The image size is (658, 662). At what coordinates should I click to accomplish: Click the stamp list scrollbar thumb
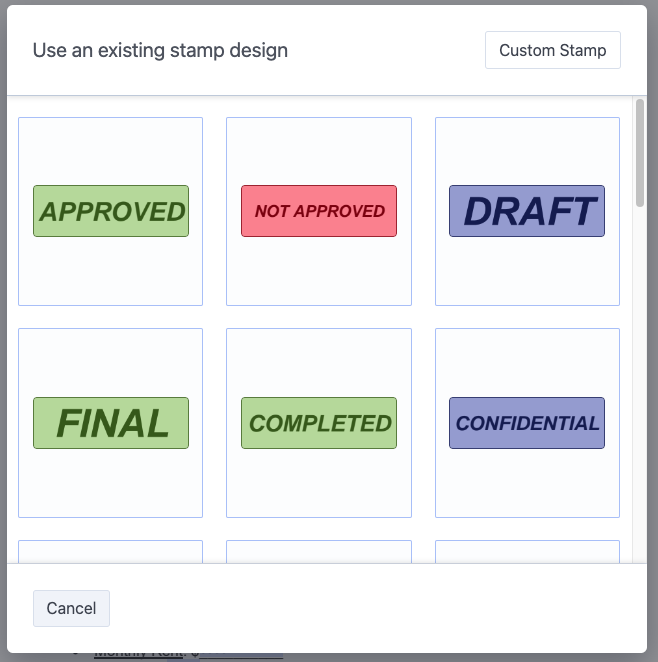640,152
